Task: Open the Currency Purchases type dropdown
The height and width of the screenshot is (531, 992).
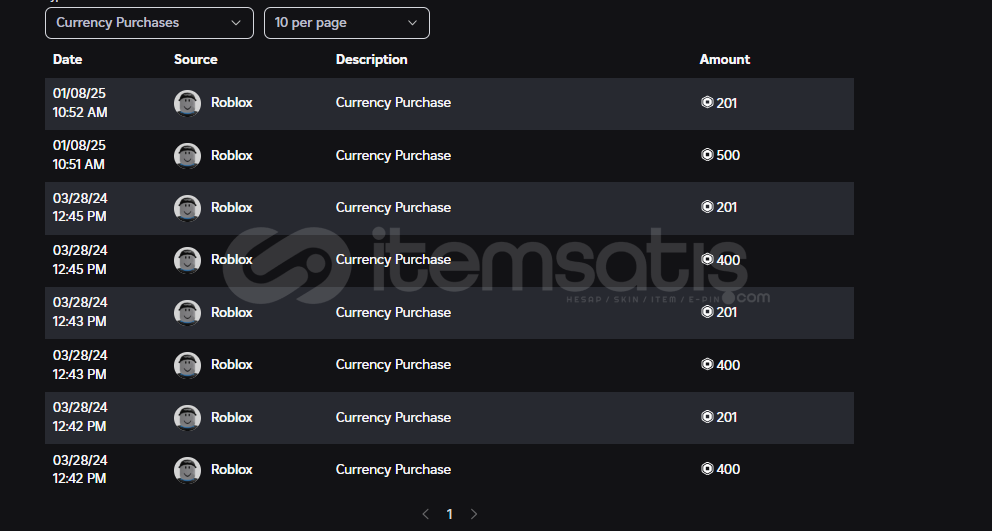Action: [149, 23]
